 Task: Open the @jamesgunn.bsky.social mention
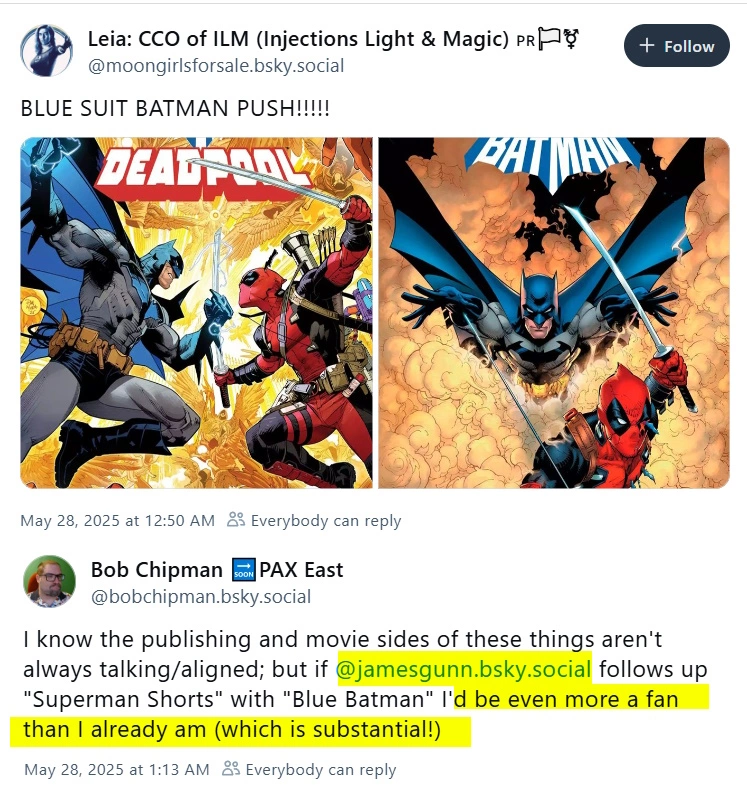tap(463, 669)
